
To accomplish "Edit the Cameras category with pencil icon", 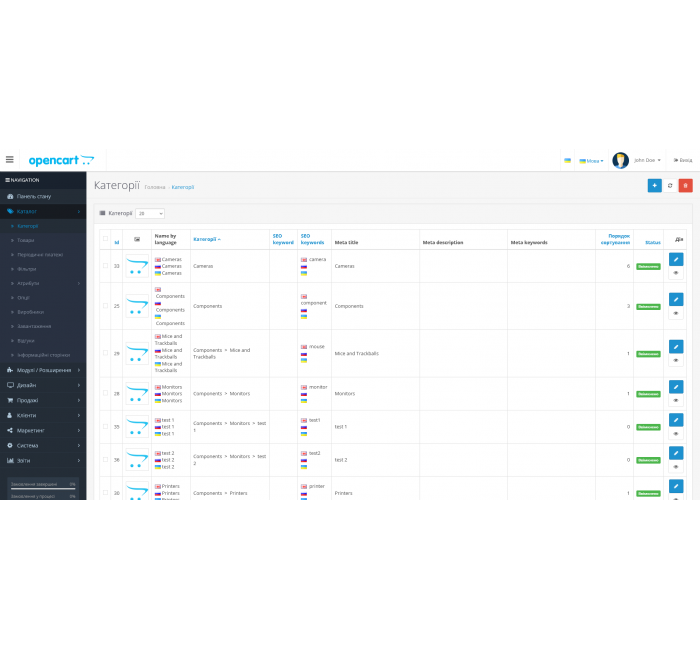I will point(676,259).
